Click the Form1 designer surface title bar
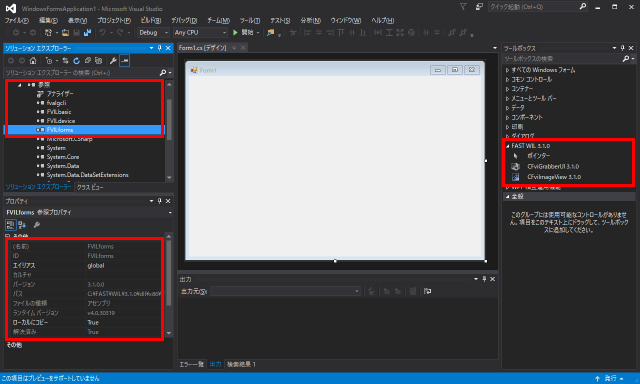640x384 pixels. point(335,70)
